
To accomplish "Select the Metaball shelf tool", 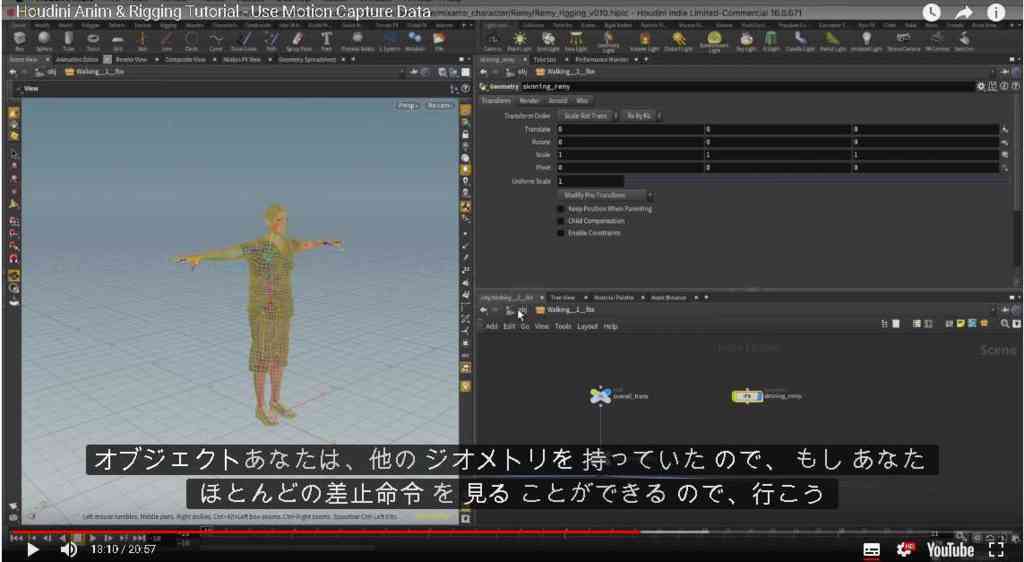I will (415, 41).
